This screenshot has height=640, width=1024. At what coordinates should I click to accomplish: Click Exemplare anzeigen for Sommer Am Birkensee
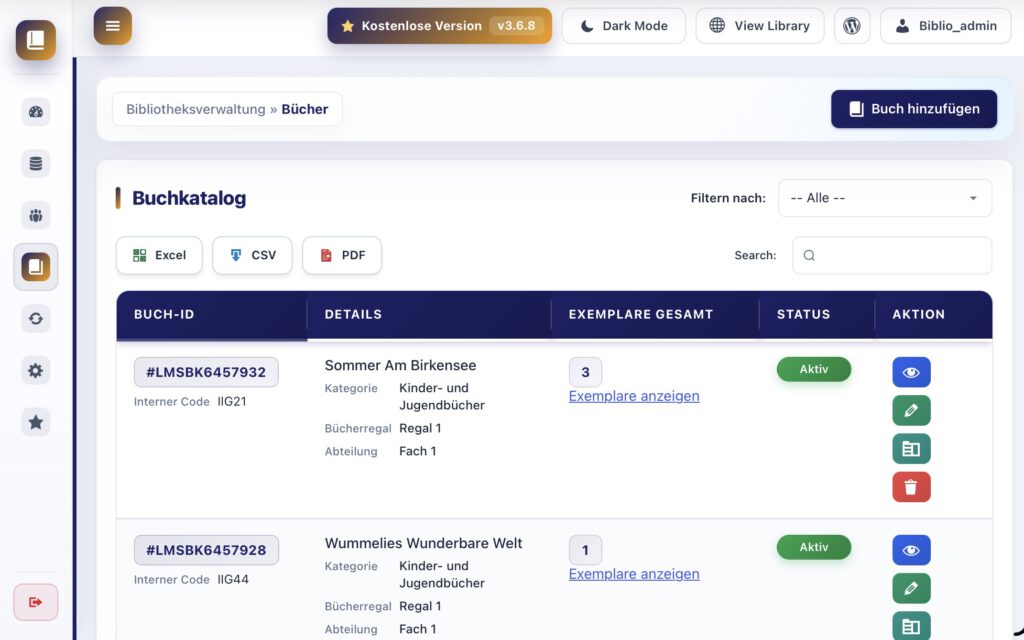tap(633, 396)
